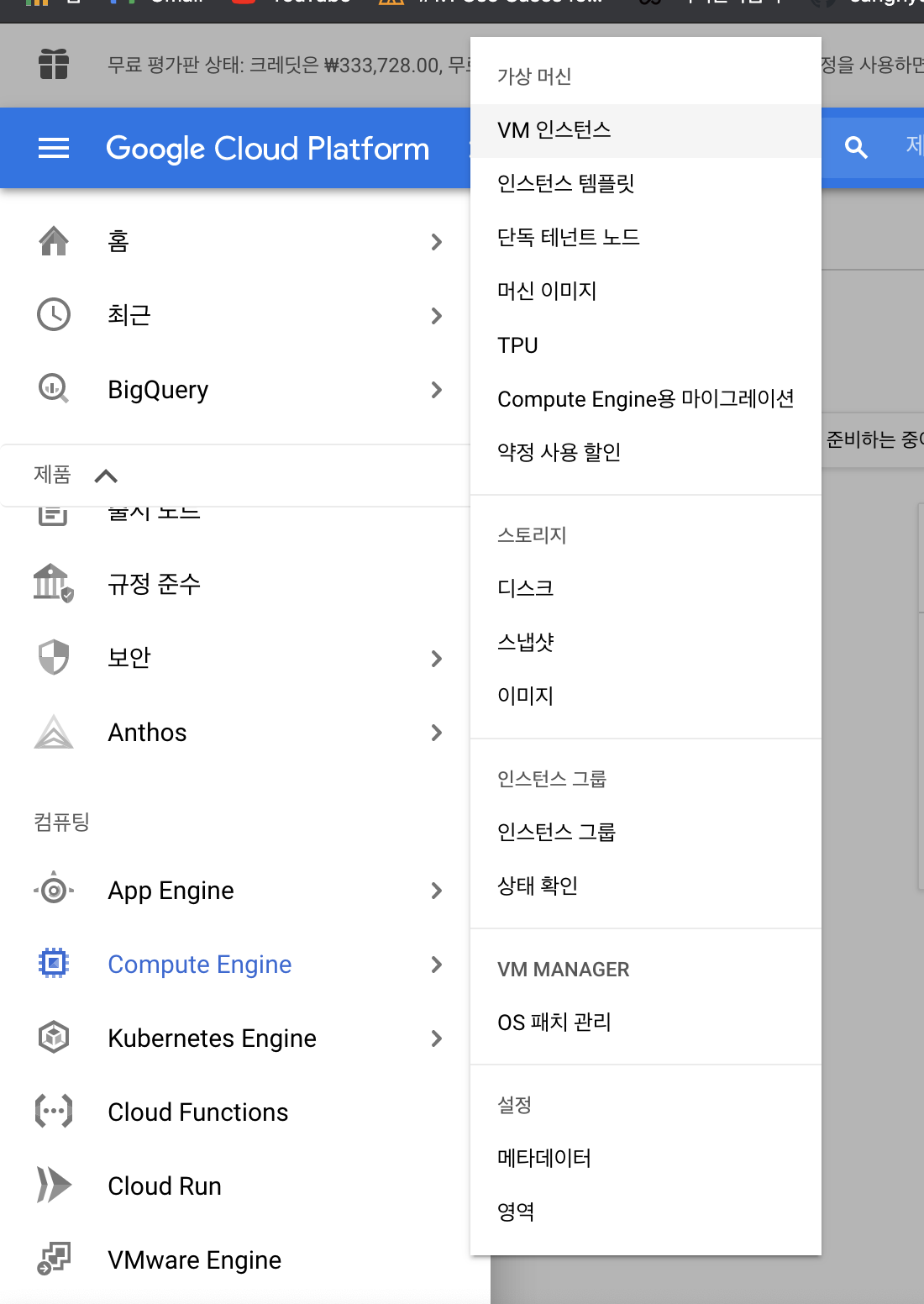
Task: Select VM 인스턴스 in the submenu
Action: click(x=646, y=130)
